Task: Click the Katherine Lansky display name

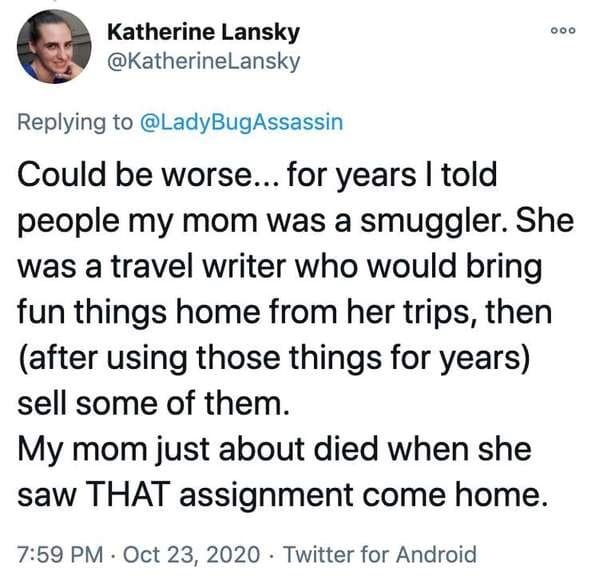Action: 204,32
